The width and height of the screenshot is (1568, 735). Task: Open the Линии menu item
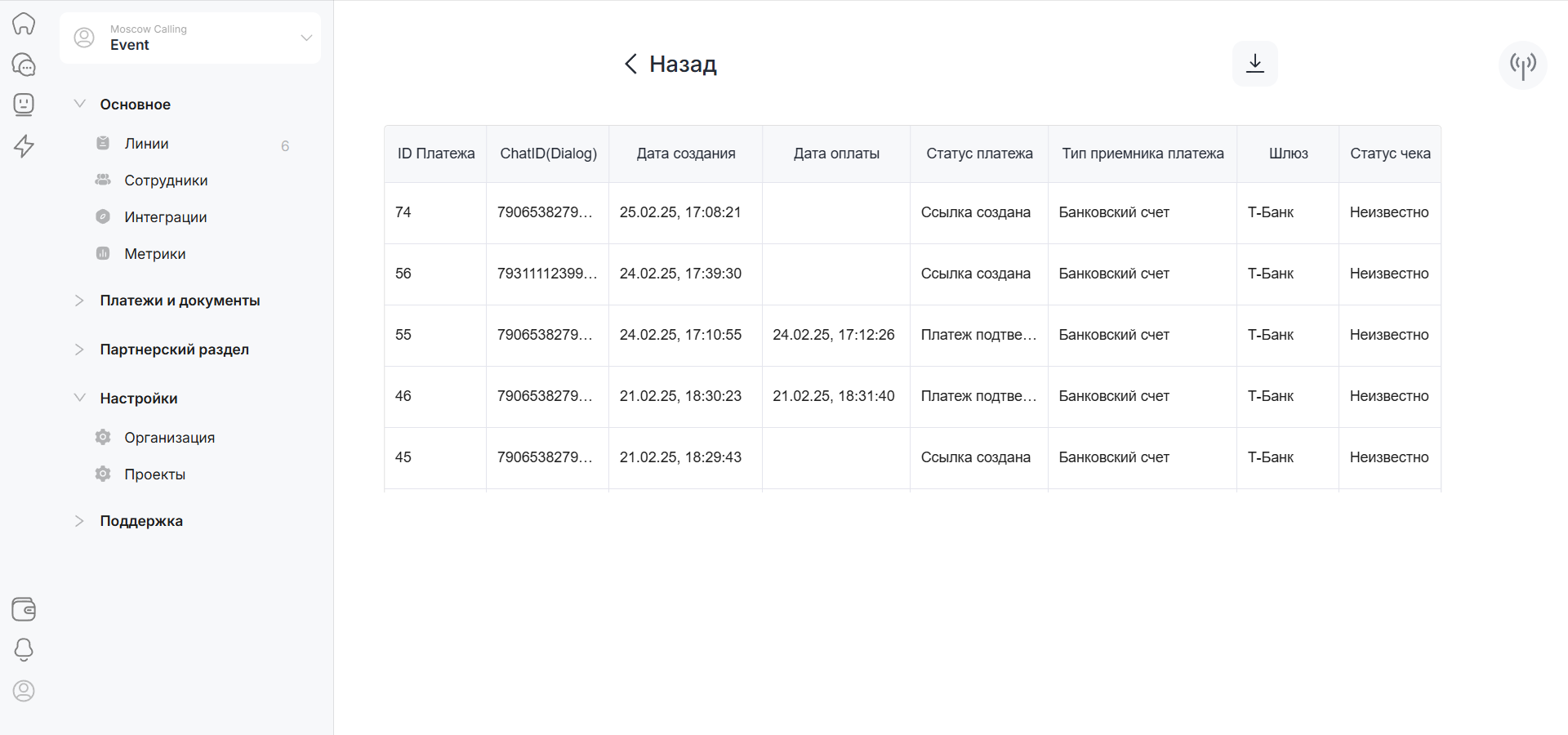146,144
